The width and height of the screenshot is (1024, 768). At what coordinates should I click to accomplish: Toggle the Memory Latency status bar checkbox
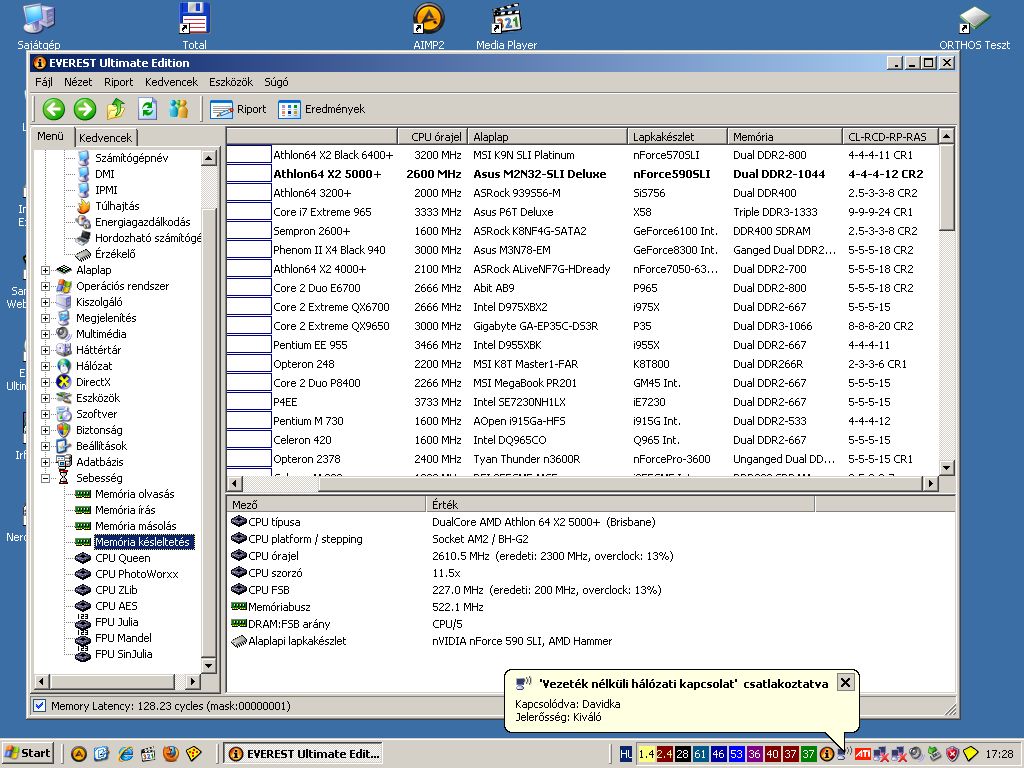[x=40, y=705]
